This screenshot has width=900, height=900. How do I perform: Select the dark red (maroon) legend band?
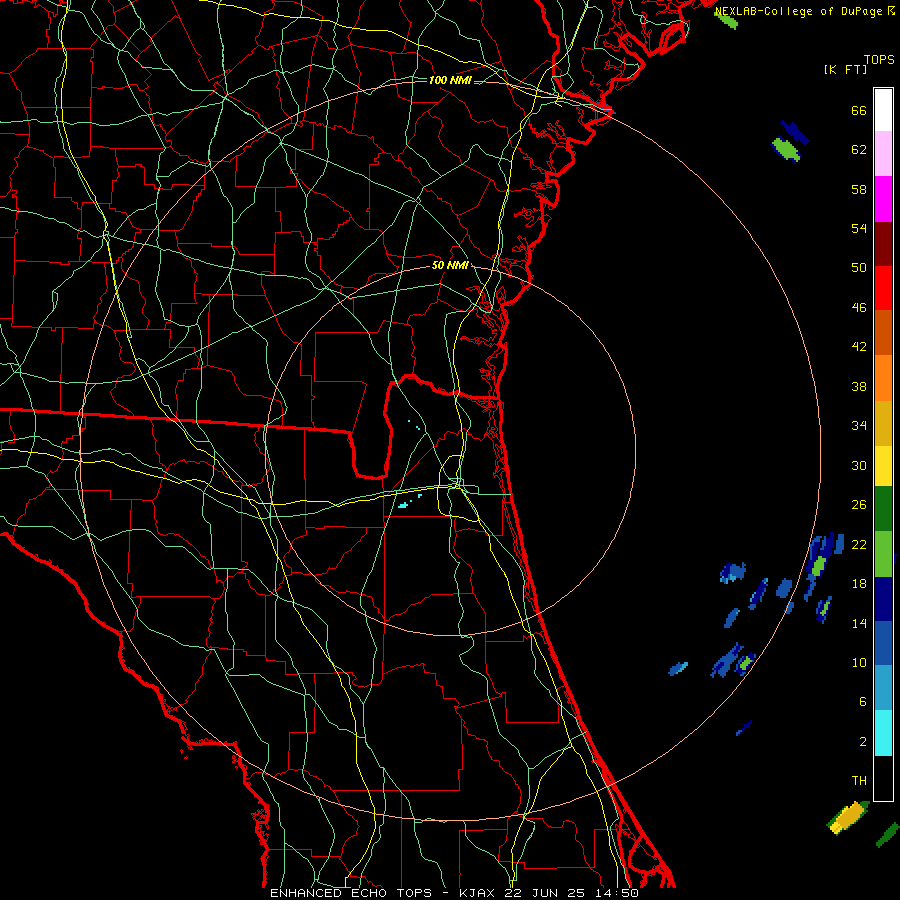(883, 244)
